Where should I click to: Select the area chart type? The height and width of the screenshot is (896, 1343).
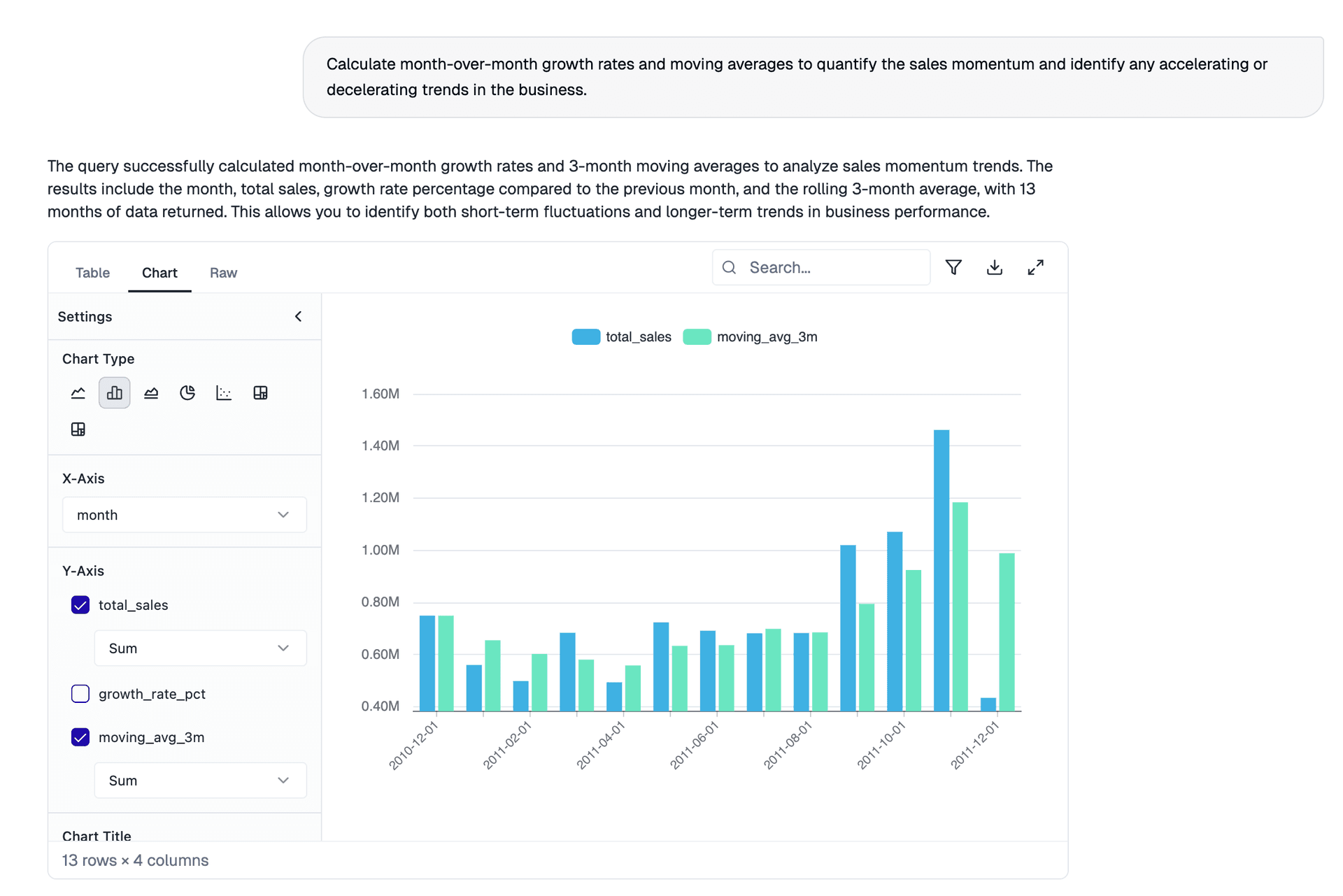(151, 392)
